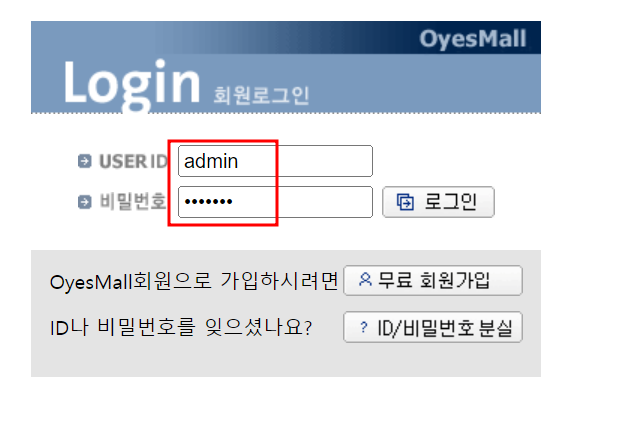Click the question mark icon on ID/비밀번호 분실

[x=363, y=327]
